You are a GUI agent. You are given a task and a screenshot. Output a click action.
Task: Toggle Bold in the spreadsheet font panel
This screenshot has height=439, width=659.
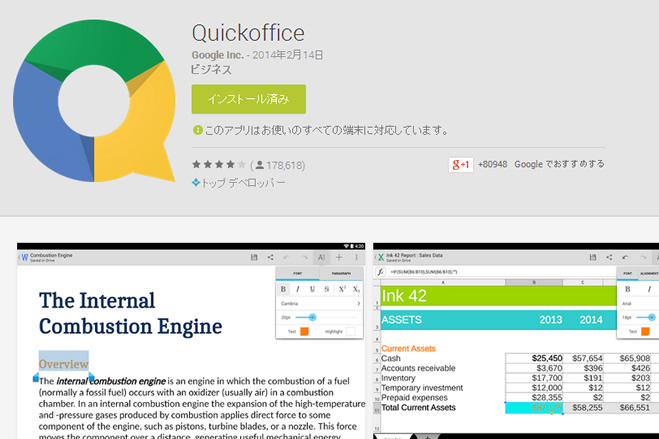[x=628, y=289]
